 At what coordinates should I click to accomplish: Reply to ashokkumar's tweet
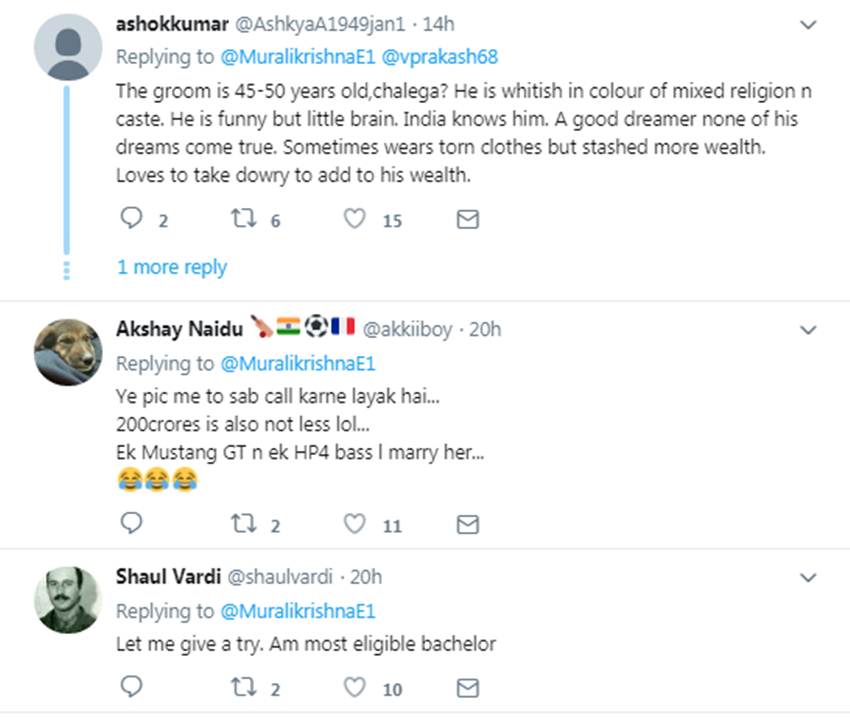point(132,219)
